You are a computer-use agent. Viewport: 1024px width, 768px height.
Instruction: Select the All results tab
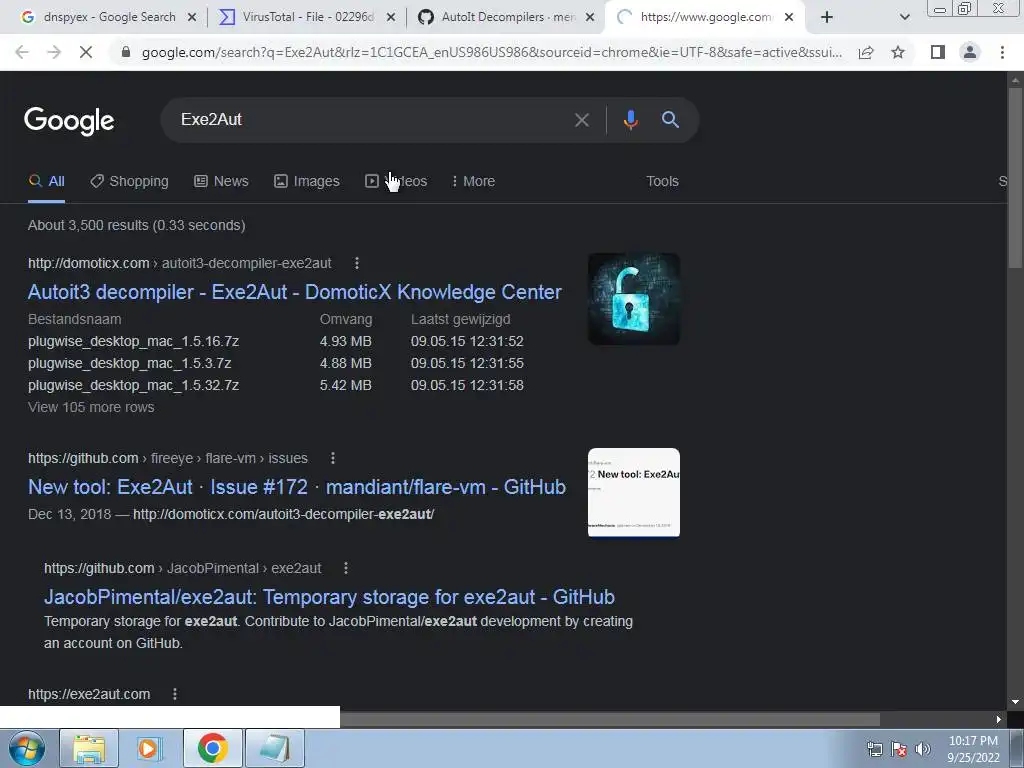(x=46, y=182)
